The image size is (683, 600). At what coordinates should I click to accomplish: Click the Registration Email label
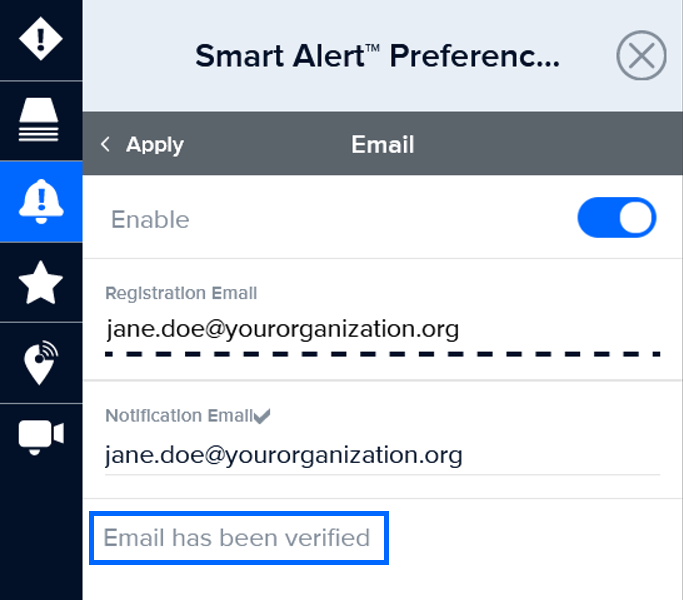coord(181,294)
